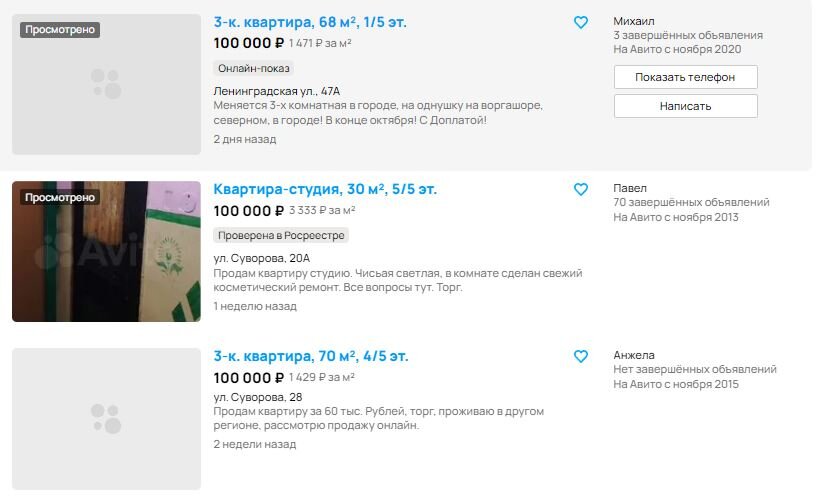Open '3-к. квартира, 70 м², 4/5 эт.' listing
820x503 pixels.
311,356
